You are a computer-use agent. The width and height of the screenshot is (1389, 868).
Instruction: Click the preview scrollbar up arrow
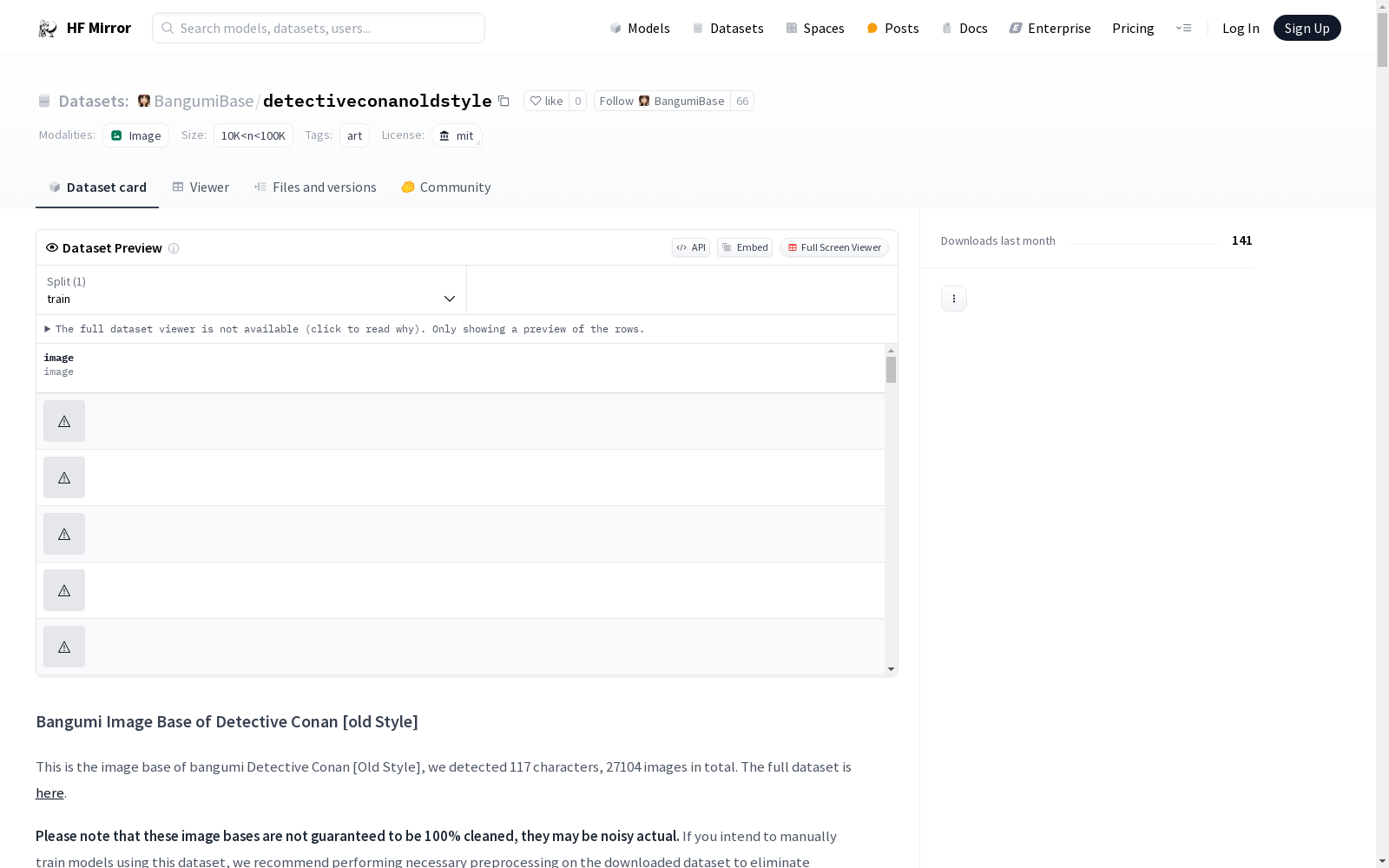click(x=891, y=351)
